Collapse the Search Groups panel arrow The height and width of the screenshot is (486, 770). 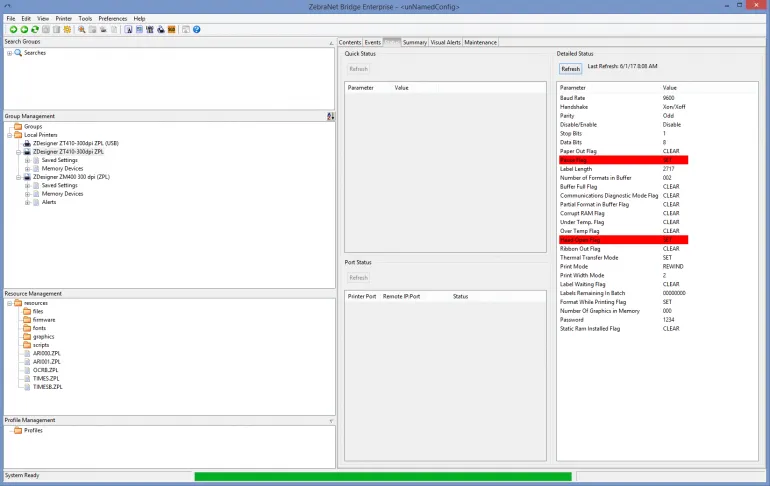pyautogui.click(x=331, y=43)
